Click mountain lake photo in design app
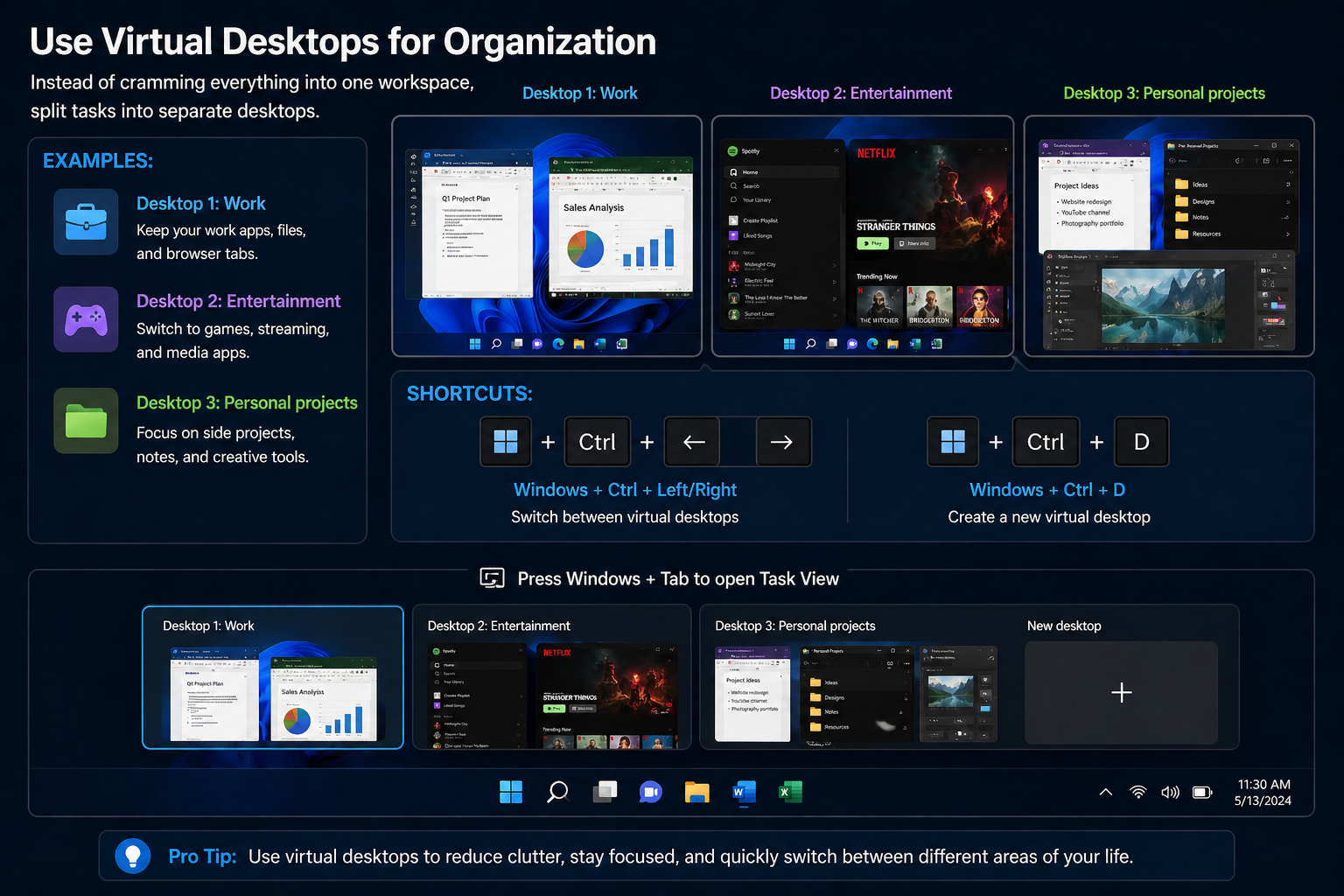 click(x=1163, y=306)
